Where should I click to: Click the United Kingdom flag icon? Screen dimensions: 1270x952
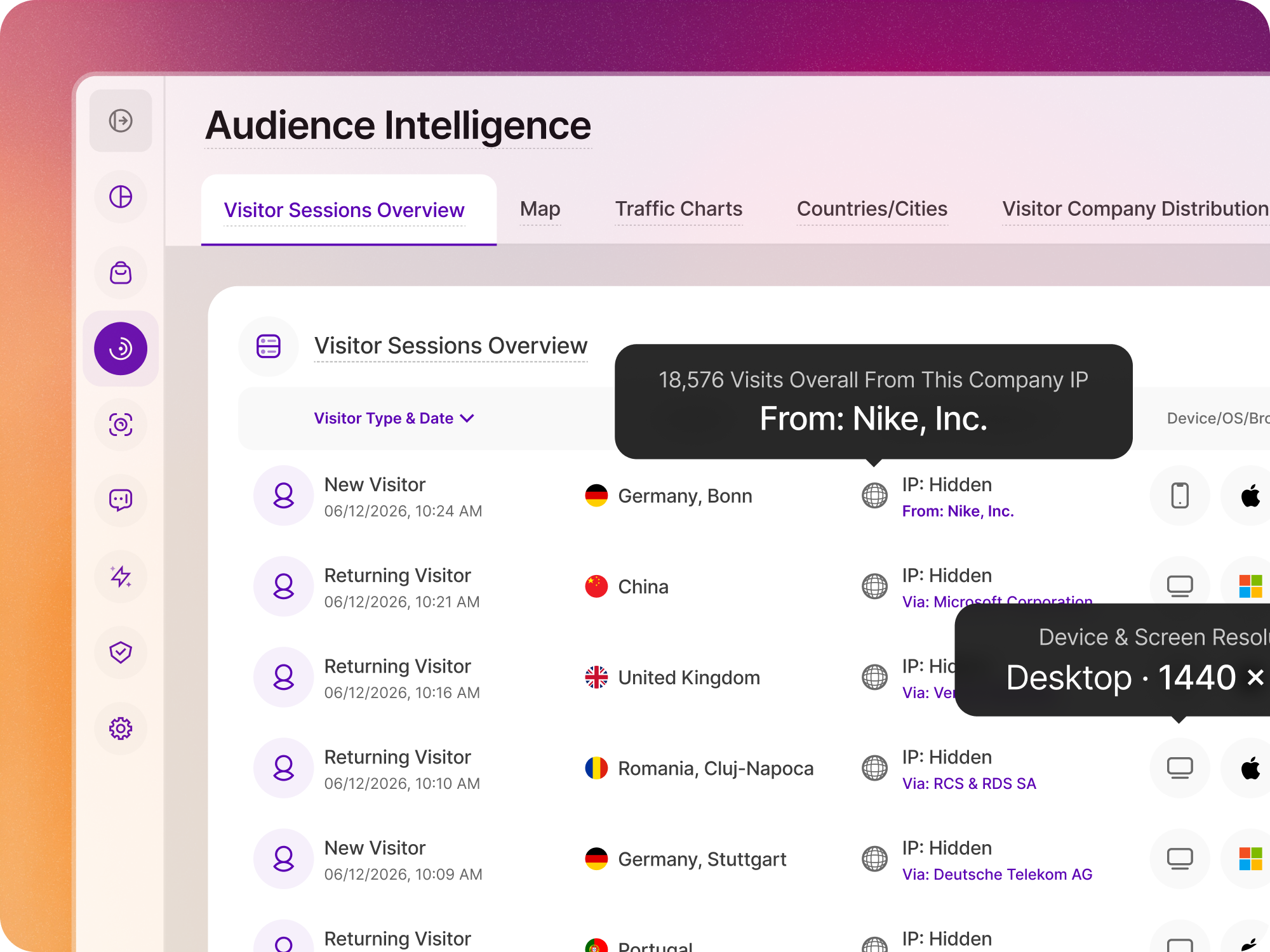pyautogui.click(x=596, y=677)
